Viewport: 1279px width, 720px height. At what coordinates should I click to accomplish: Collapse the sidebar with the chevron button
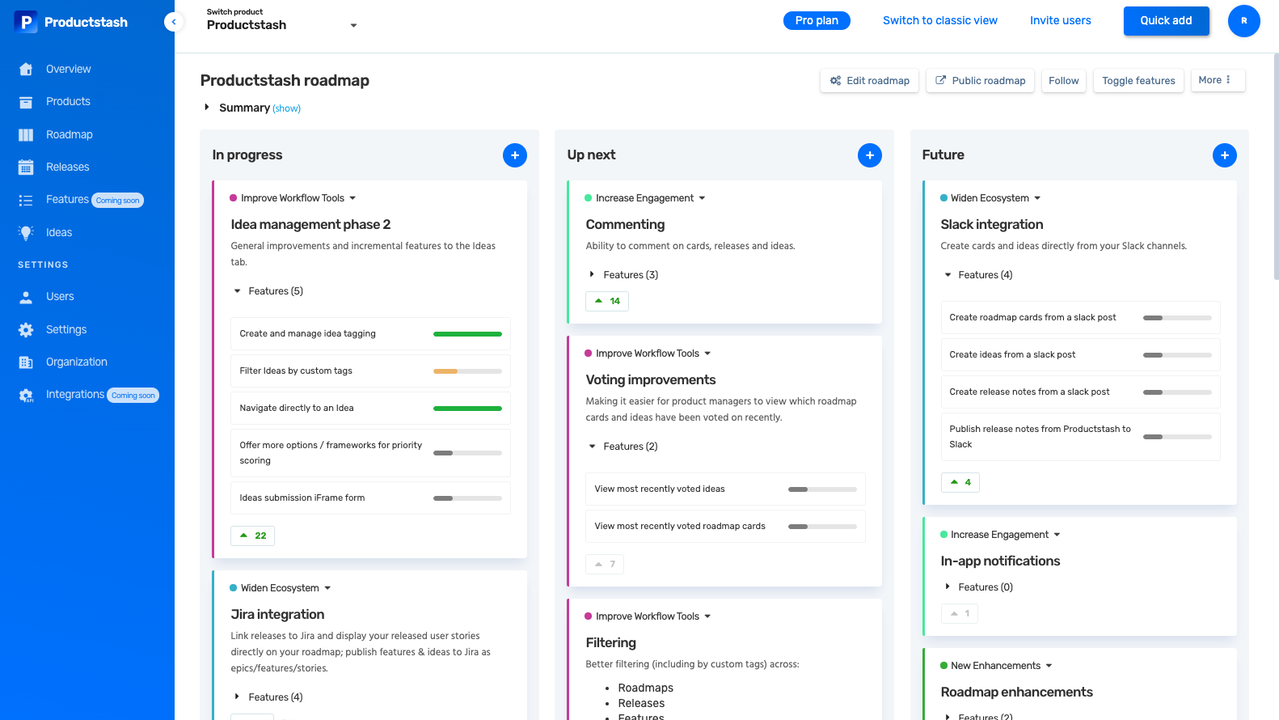(174, 21)
